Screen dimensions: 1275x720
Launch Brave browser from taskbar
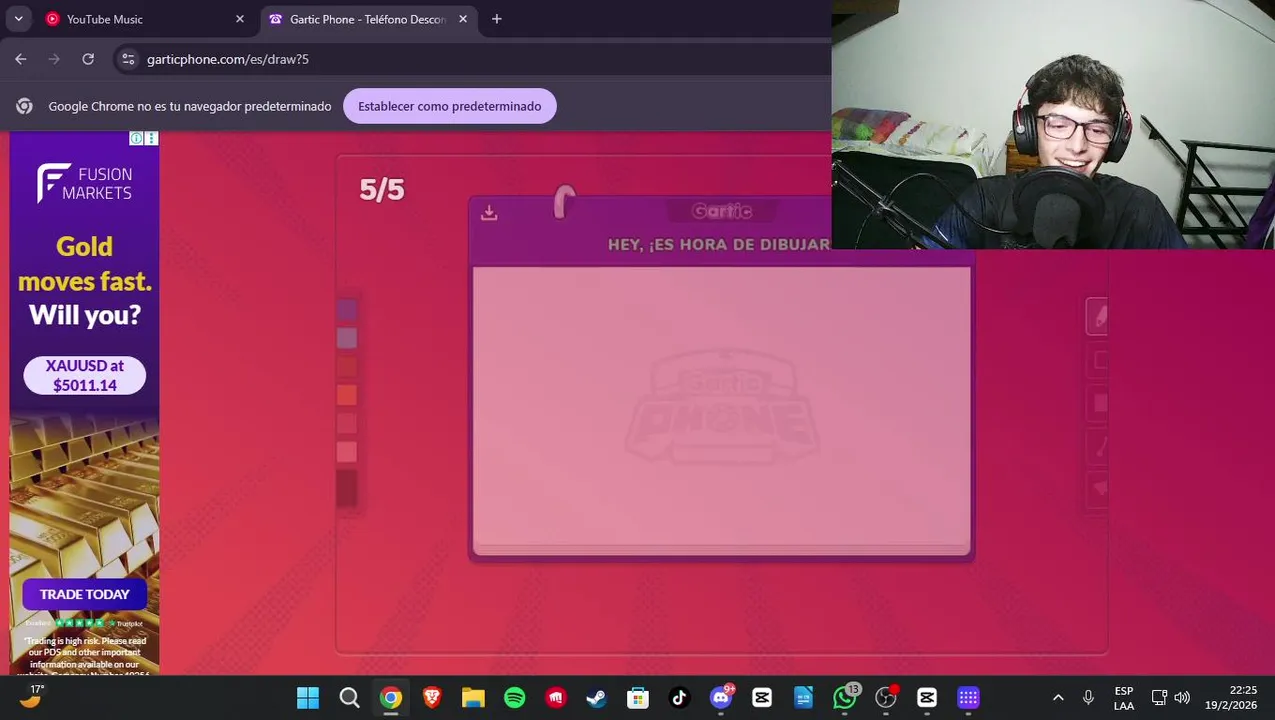pyautogui.click(x=432, y=698)
